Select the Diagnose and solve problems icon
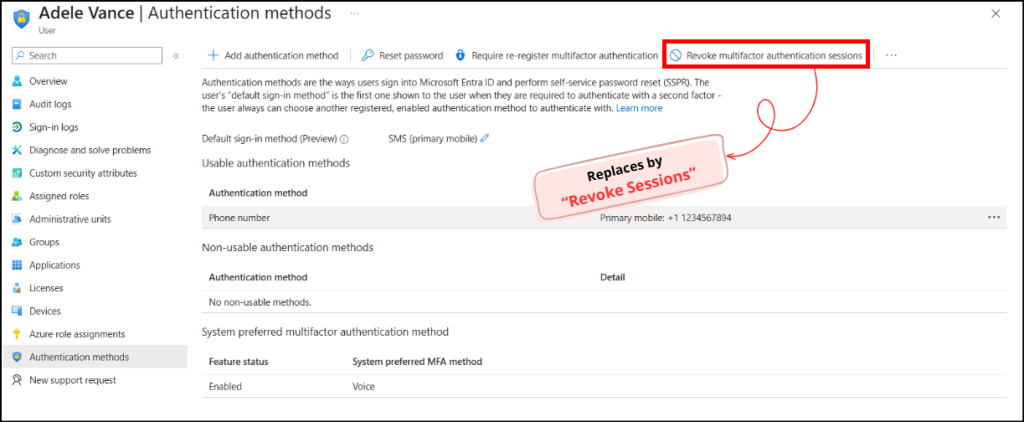 (x=18, y=150)
